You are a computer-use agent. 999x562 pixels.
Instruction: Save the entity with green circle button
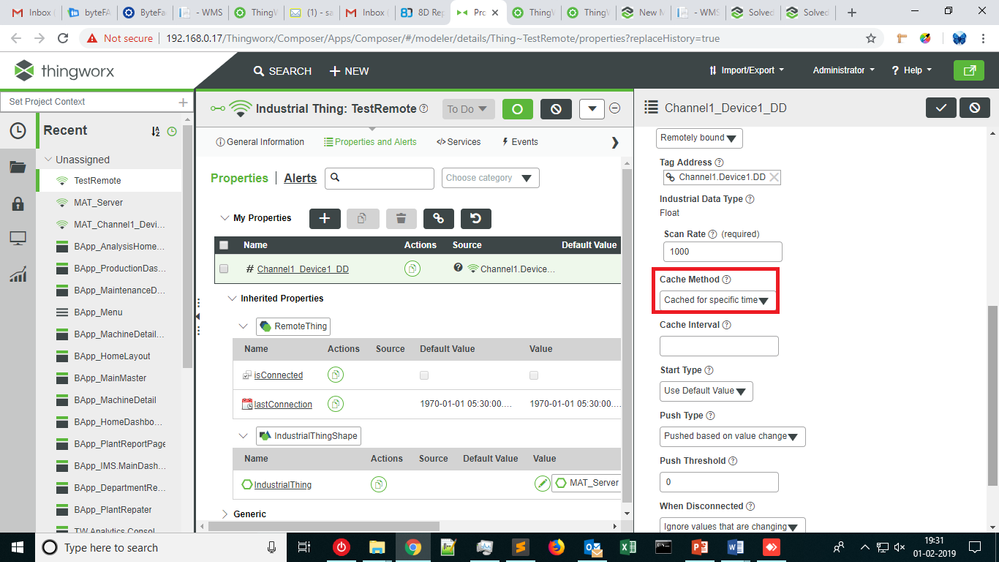coord(517,109)
